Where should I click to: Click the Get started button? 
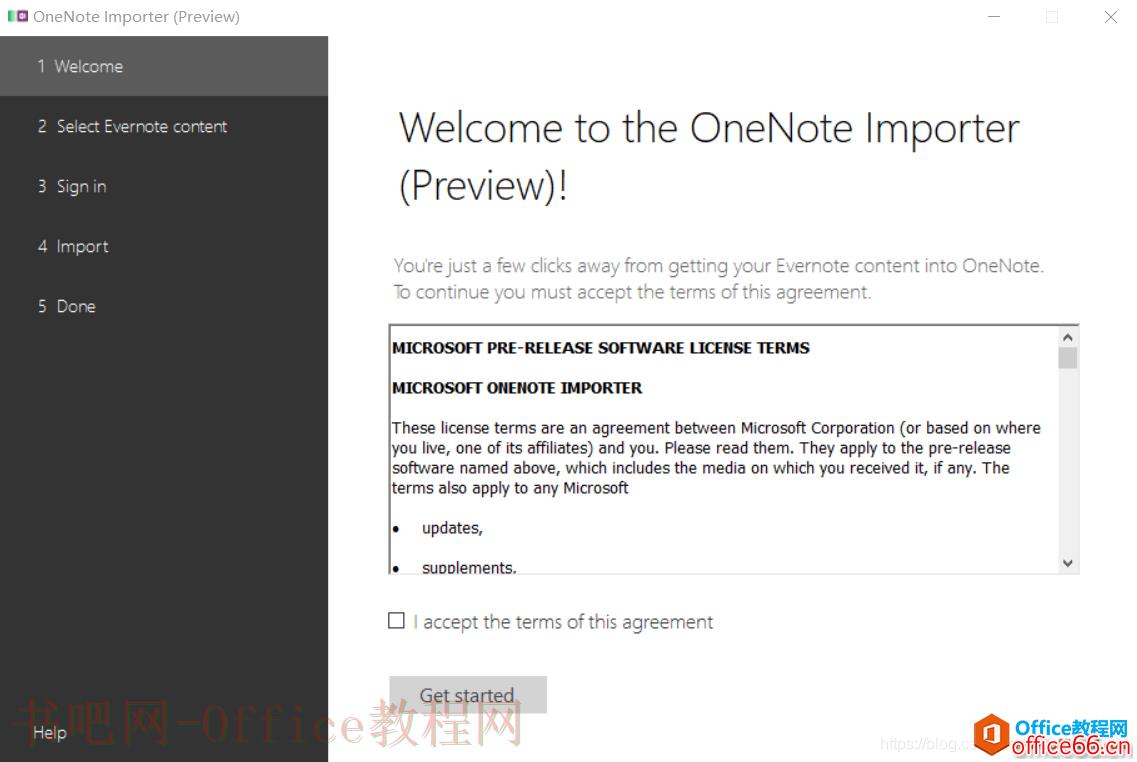point(468,695)
